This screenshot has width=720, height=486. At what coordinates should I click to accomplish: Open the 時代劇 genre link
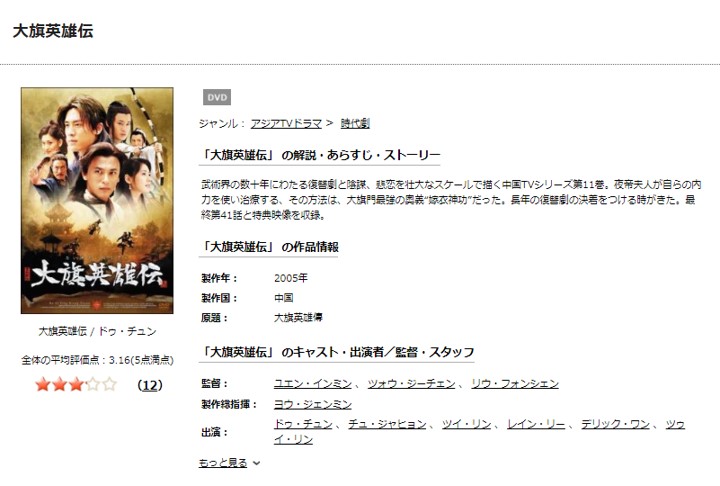coord(355,124)
